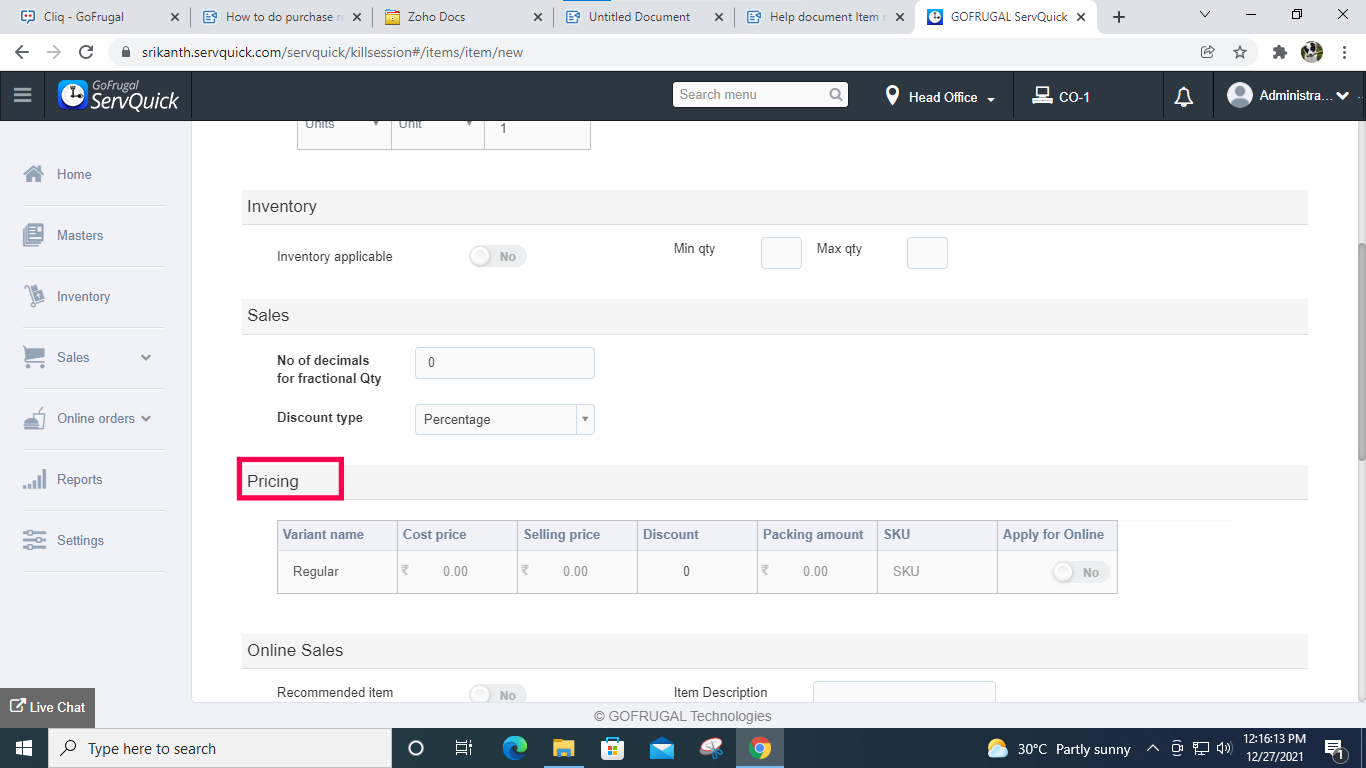Screen dimensions: 1366x768
Task: Click the Regular variant Selling price field
Action: coord(577,572)
